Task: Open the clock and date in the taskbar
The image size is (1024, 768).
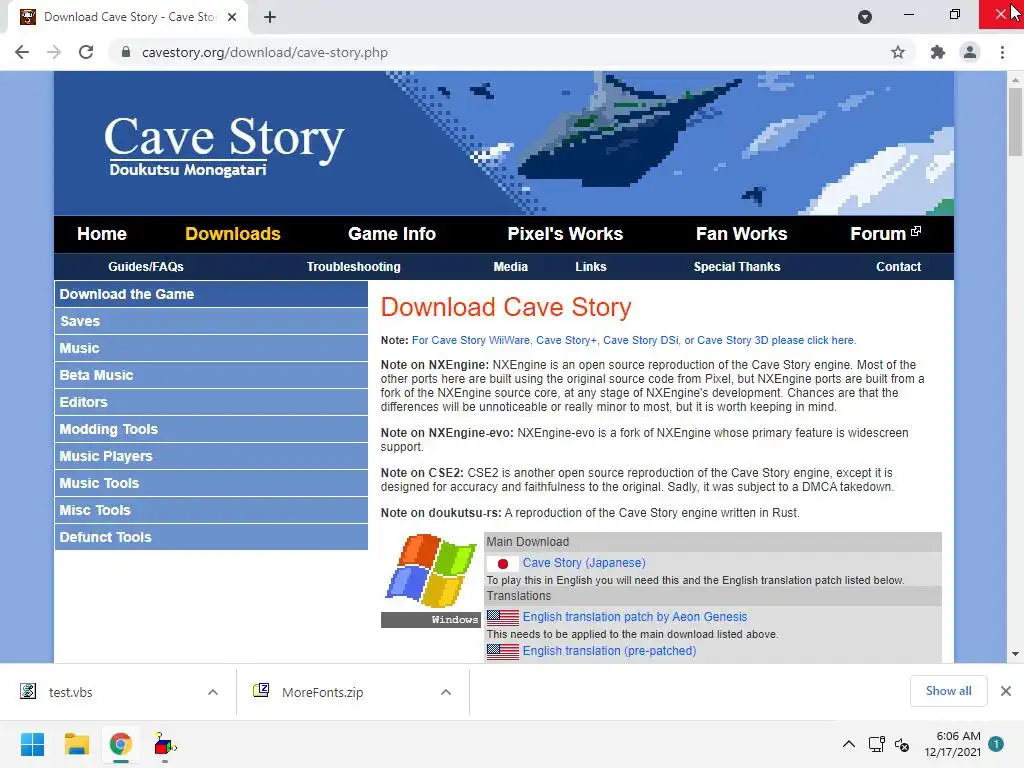Action: pos(952,744)
